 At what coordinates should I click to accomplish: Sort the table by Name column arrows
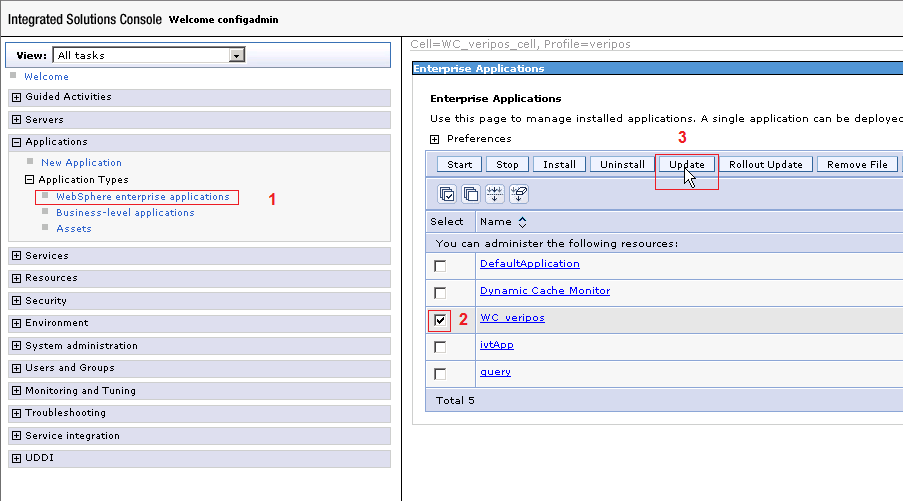point(522,222)
